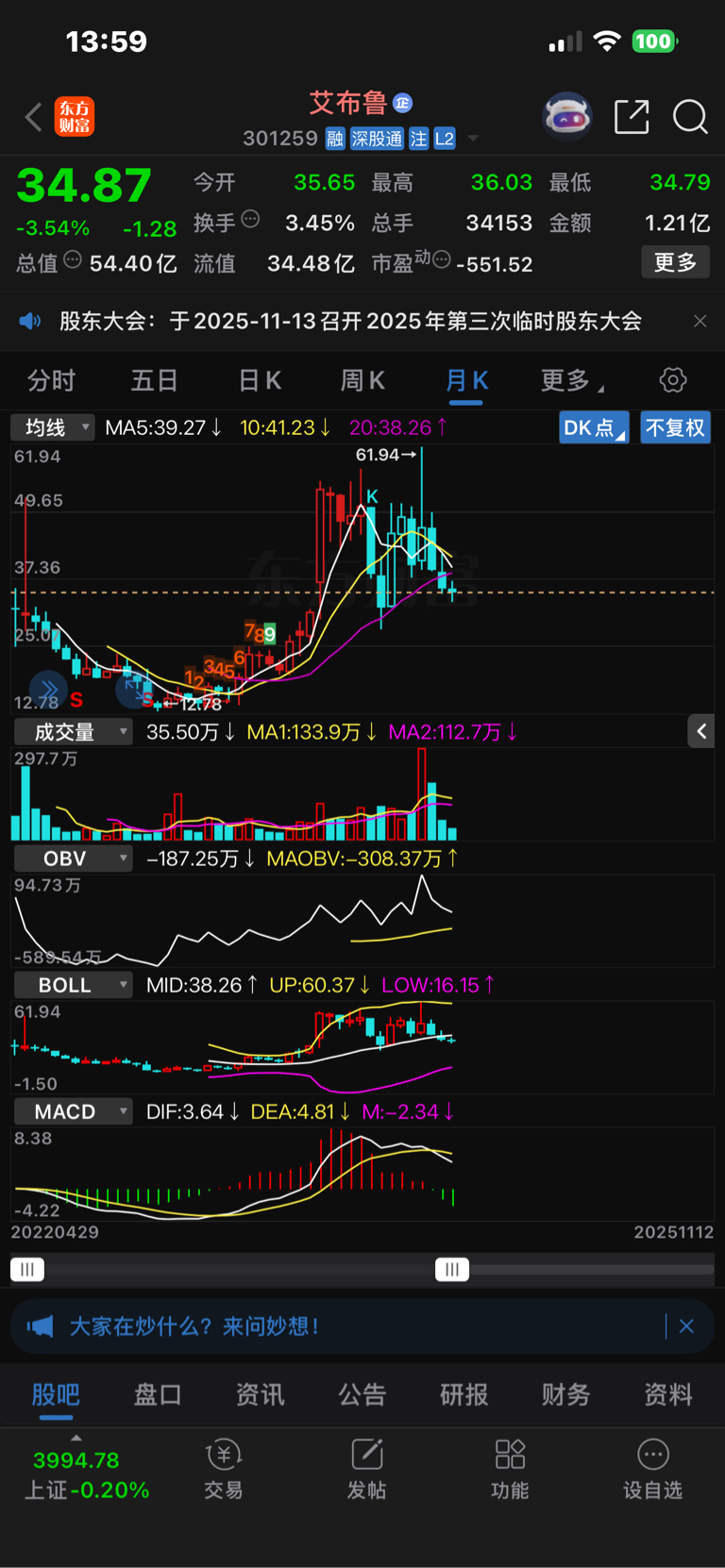Tap the MA5:39.27 value
The image size is (725, 1568).
pos(163,427)
